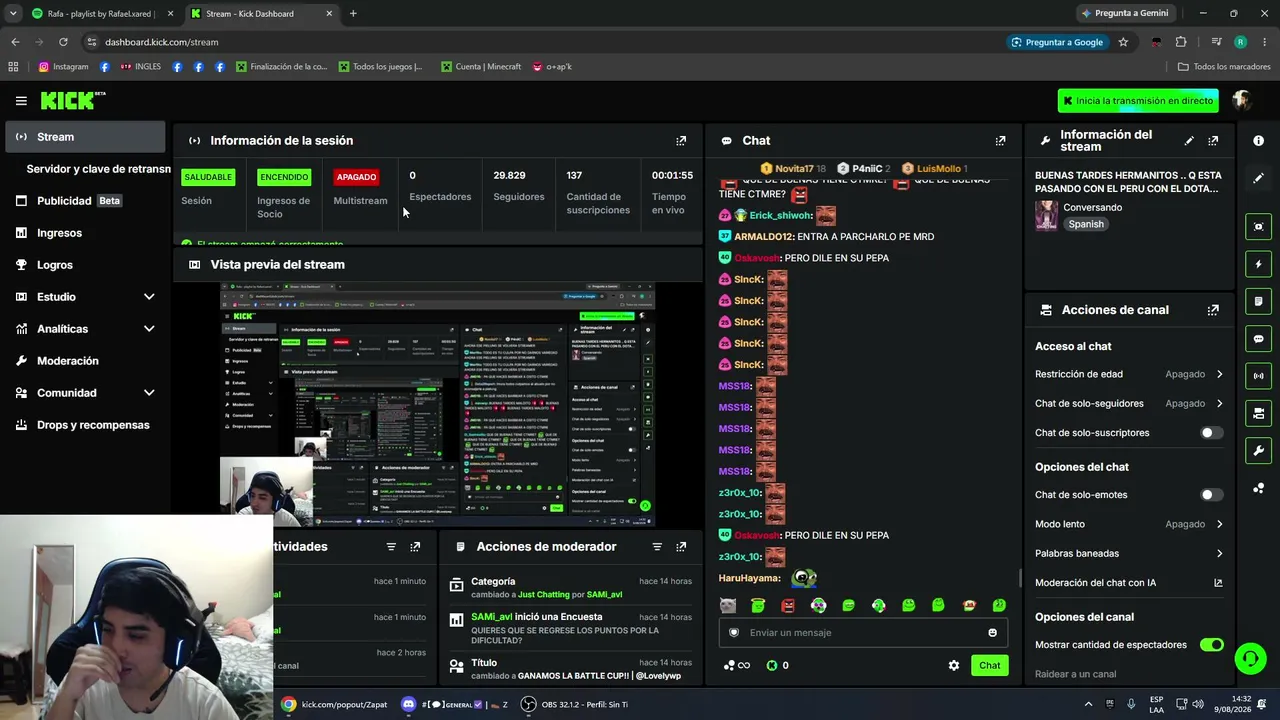Open the profile avatar menu
Viewport: 1280px width, 720px height.
1242,100
